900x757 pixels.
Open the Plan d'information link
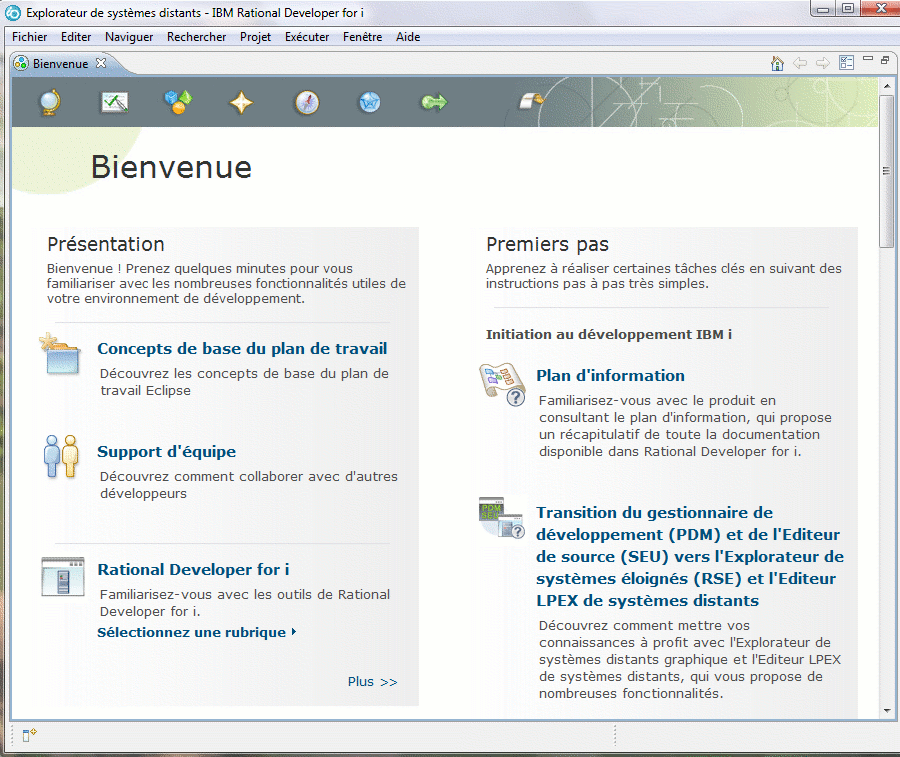610,375
